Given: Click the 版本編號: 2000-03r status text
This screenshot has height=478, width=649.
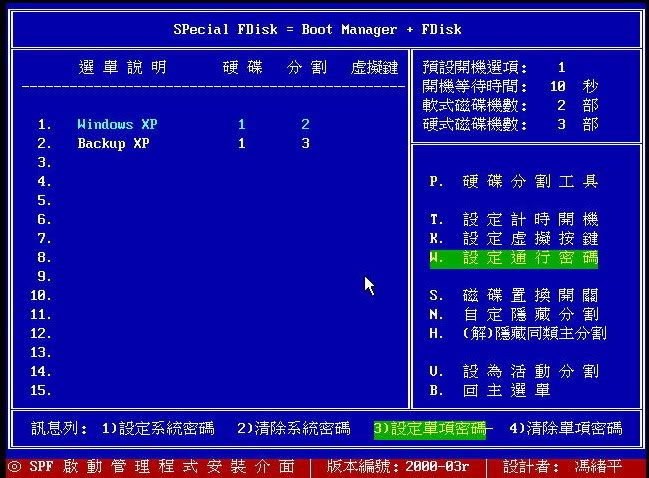Looking at the screenshot, I should (x=398, y=467).
